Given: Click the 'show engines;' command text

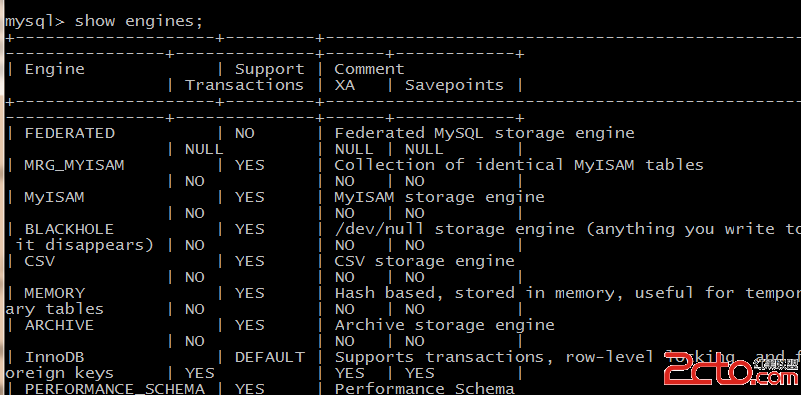Looking at the screenshot, I should (139, 22).
